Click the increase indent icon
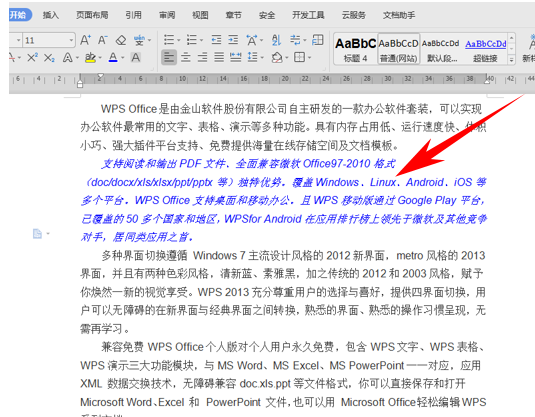The width and height of the screenshot is (535, 417). (233, 40)
